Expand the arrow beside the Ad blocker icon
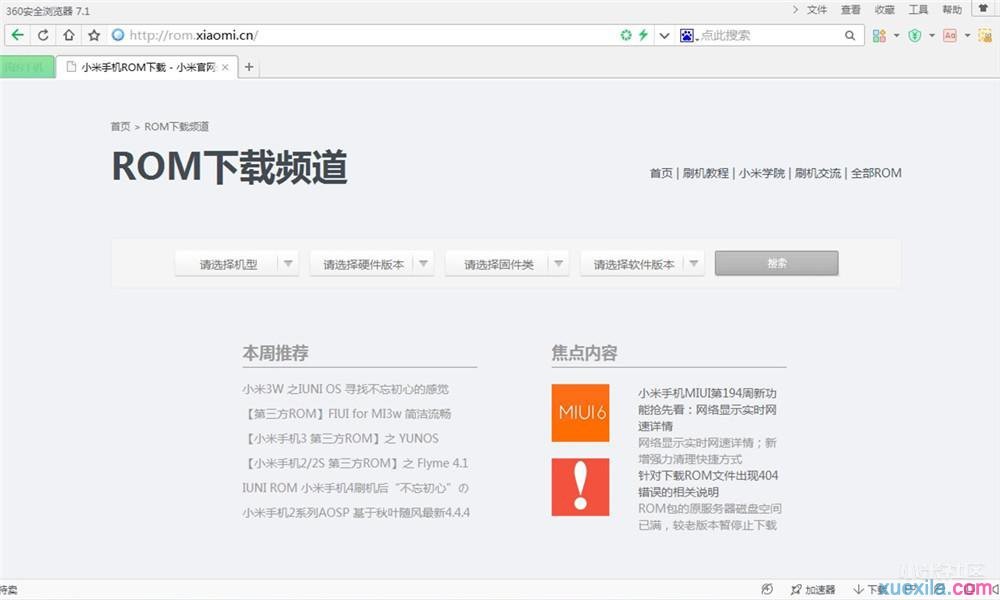Image resolution: width=1000 pixels, height=600 pixels. tap(967, 36)
